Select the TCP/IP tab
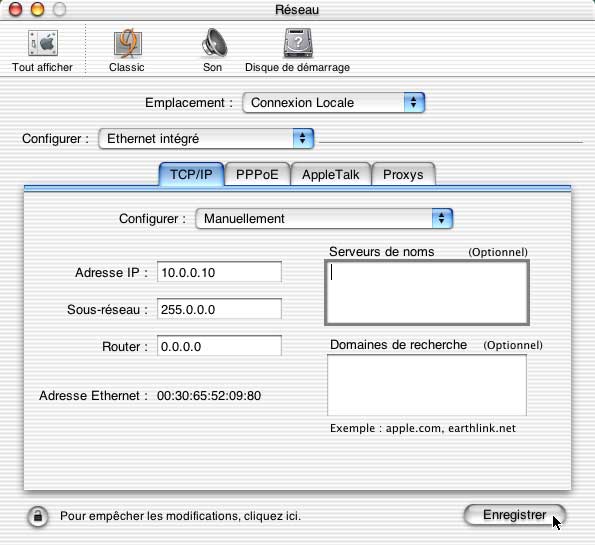This screenshot has width=595, height=545. (x=191, y=175)
